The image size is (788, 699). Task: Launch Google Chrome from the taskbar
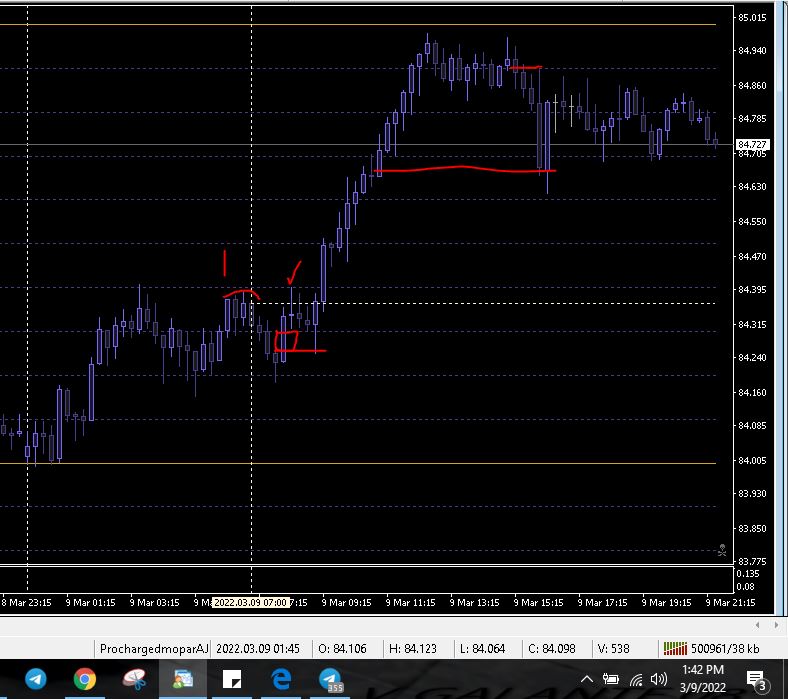pos(84,679)
